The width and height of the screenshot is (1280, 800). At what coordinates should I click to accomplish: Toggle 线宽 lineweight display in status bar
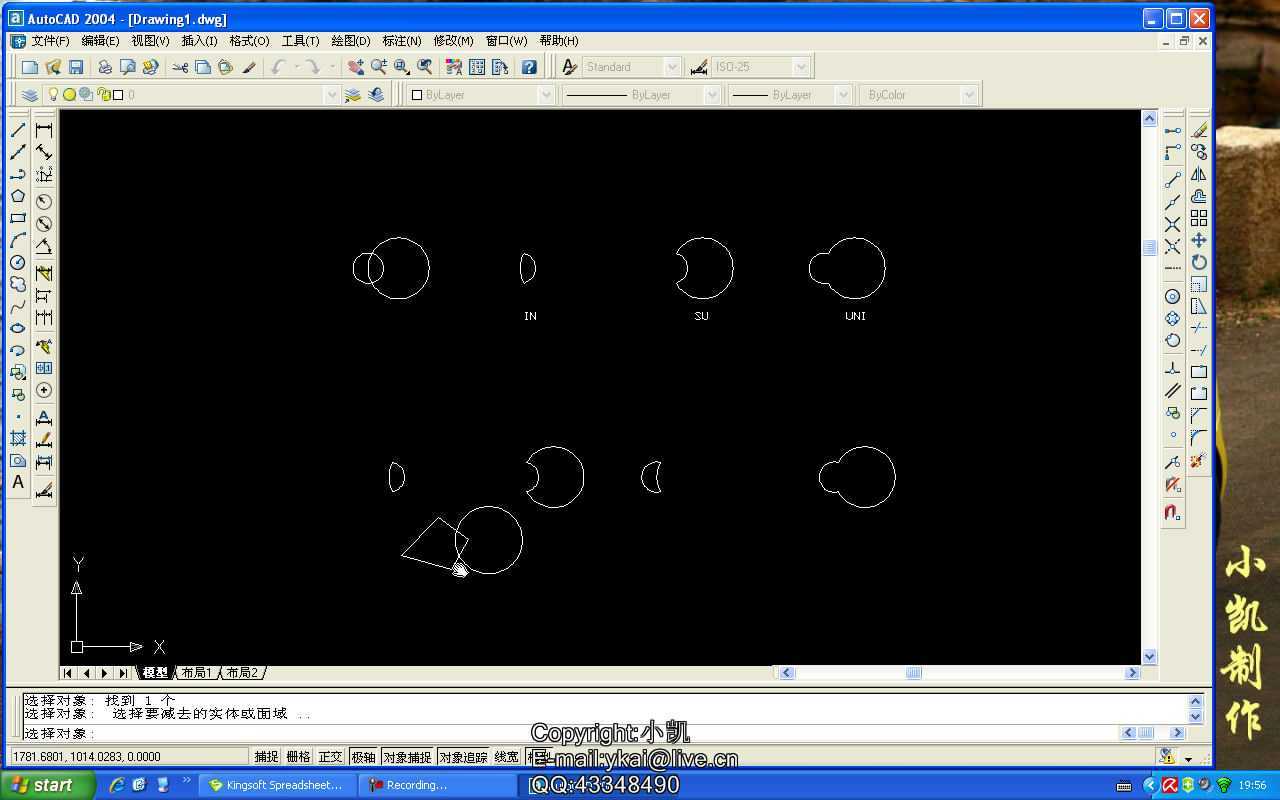click(507, 757)
